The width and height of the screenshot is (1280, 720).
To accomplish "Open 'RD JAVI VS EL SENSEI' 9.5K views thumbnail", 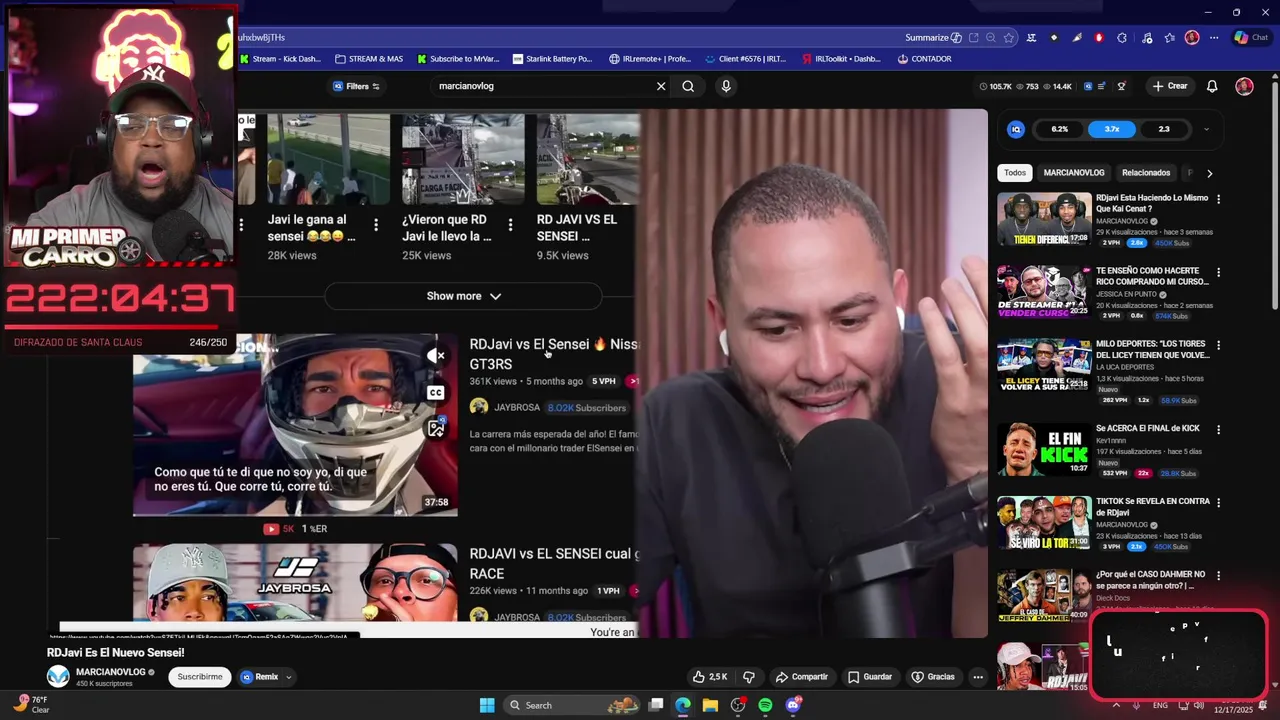I will [x=587, y=159].
